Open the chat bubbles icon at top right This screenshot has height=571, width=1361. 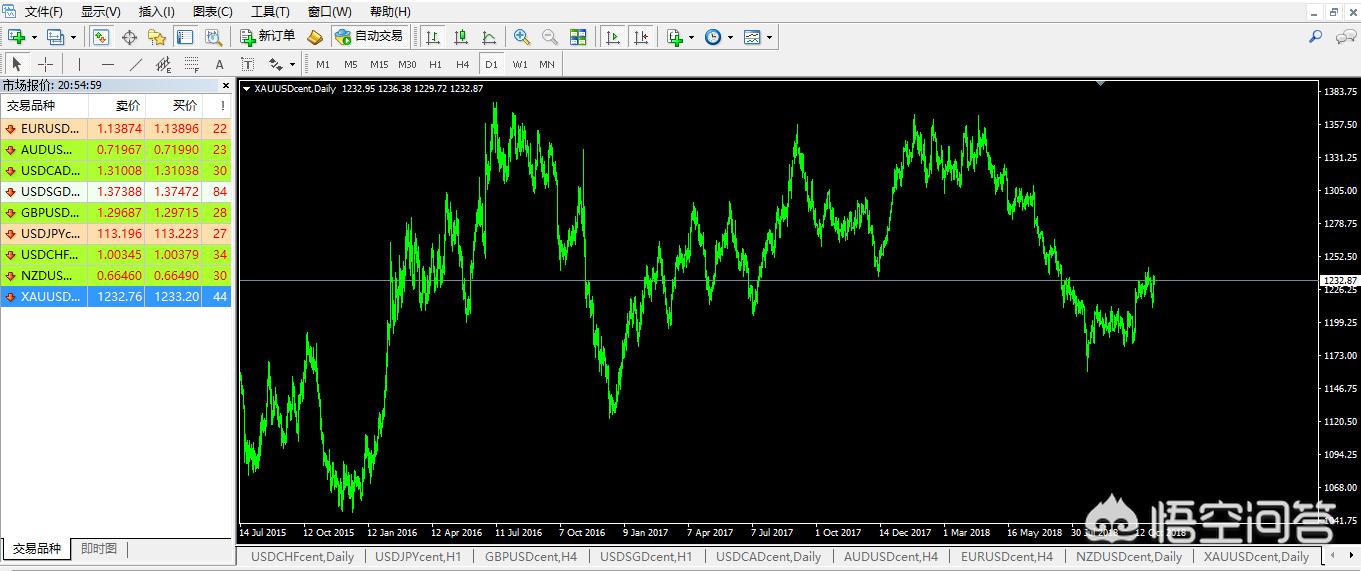pyautogui.click(x=1345, y=37)
